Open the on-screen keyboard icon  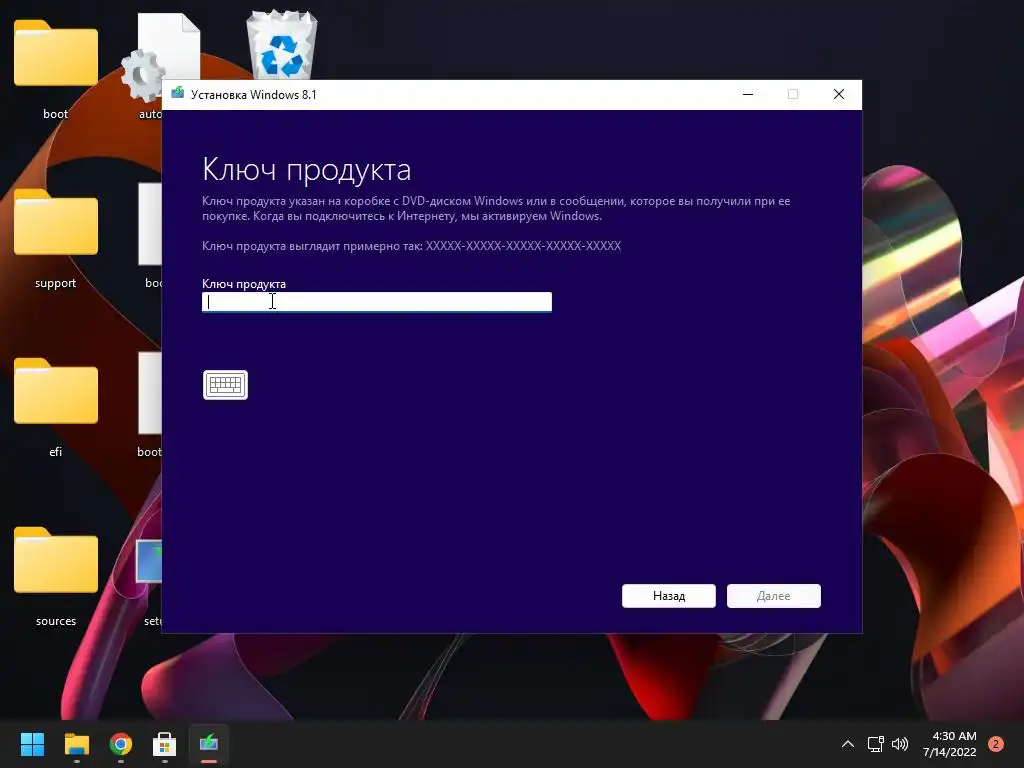tap(225, 385)
